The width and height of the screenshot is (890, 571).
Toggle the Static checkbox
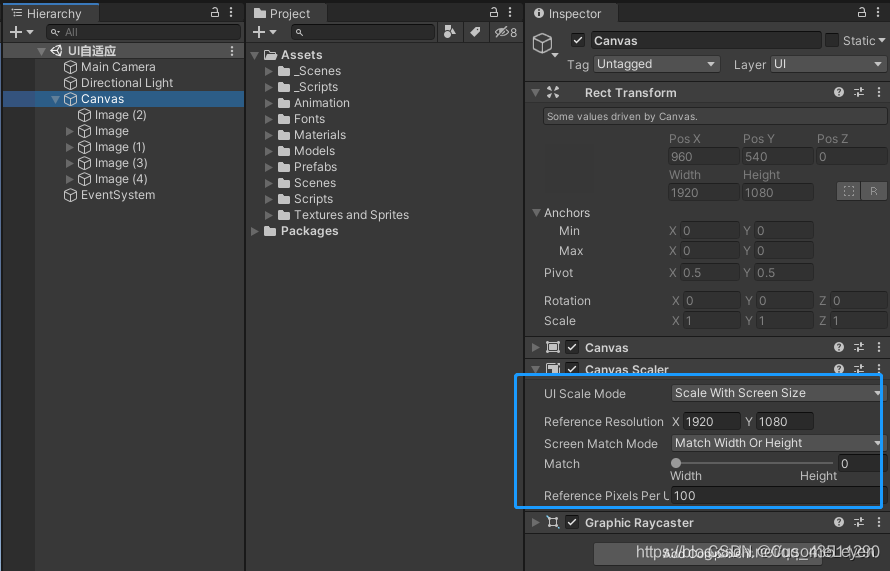click(832, 40)
